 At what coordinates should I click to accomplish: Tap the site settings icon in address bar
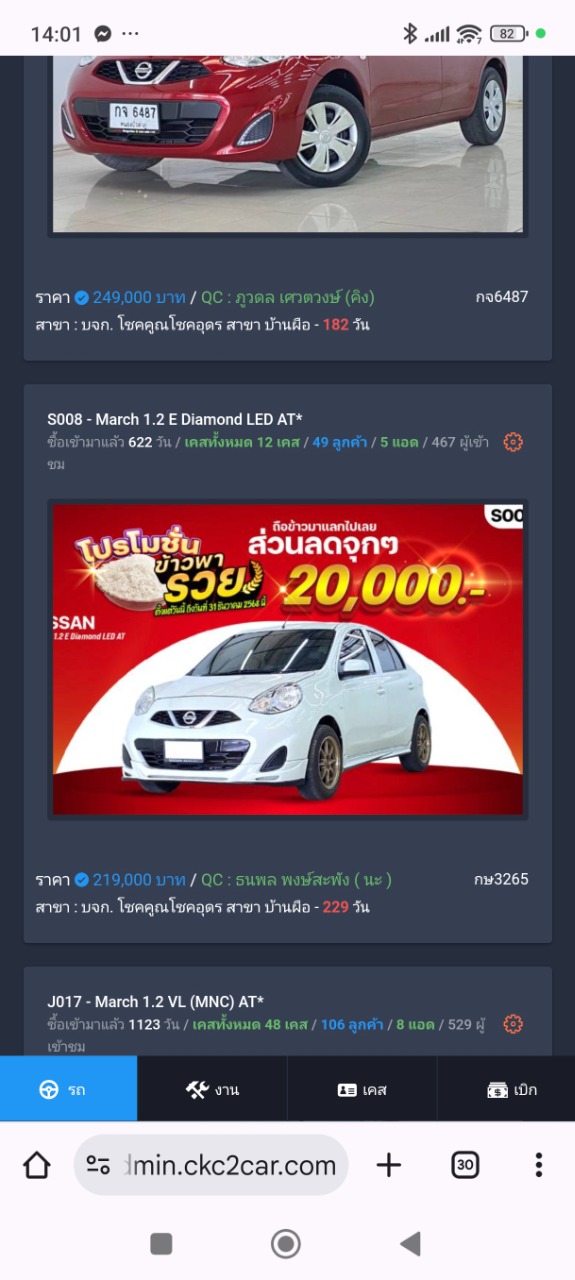click(x=98, y=1165)
